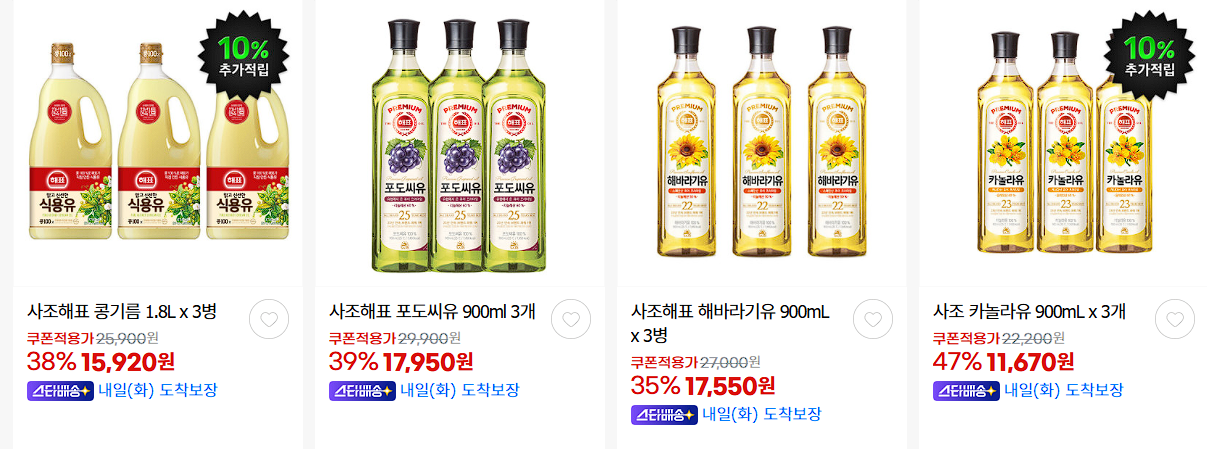1207x449 pixels.
Task: Toggle wishlist heart for 해바라기유 900mL product
Action: coord(873,319)
